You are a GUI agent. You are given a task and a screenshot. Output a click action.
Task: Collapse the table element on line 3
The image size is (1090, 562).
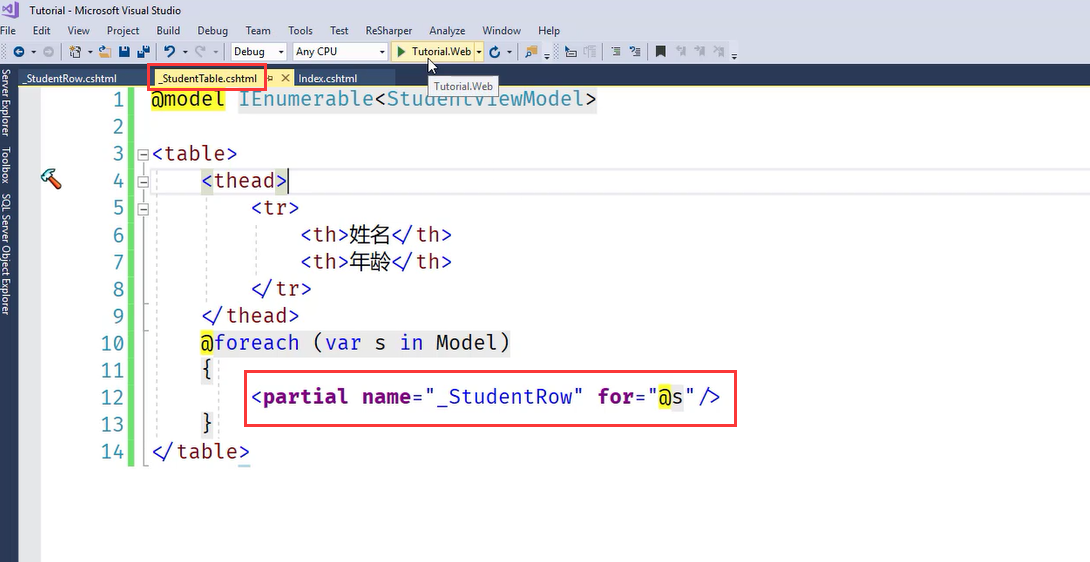[143, 154]
